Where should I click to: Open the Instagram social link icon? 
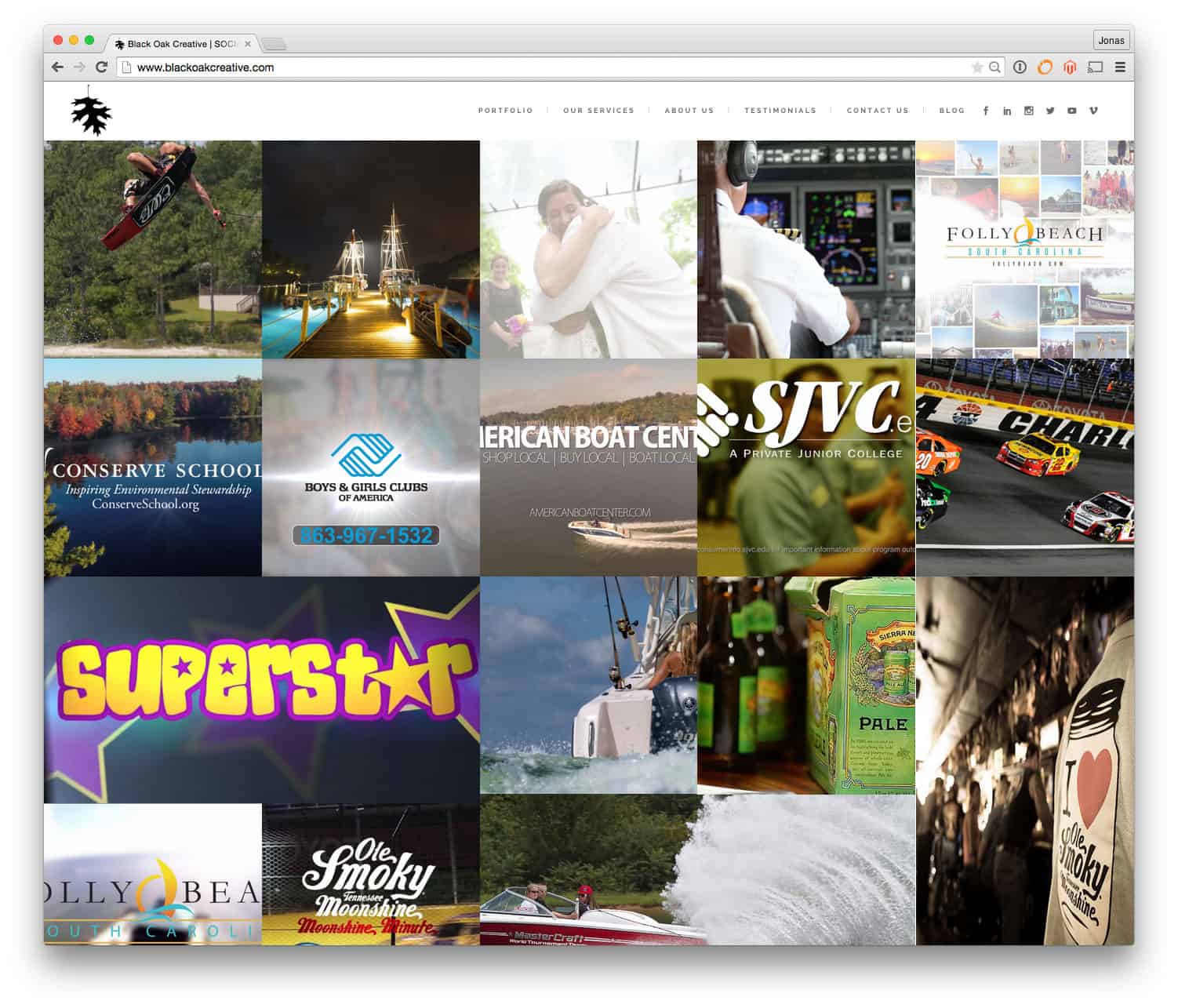pos(1028,111)
